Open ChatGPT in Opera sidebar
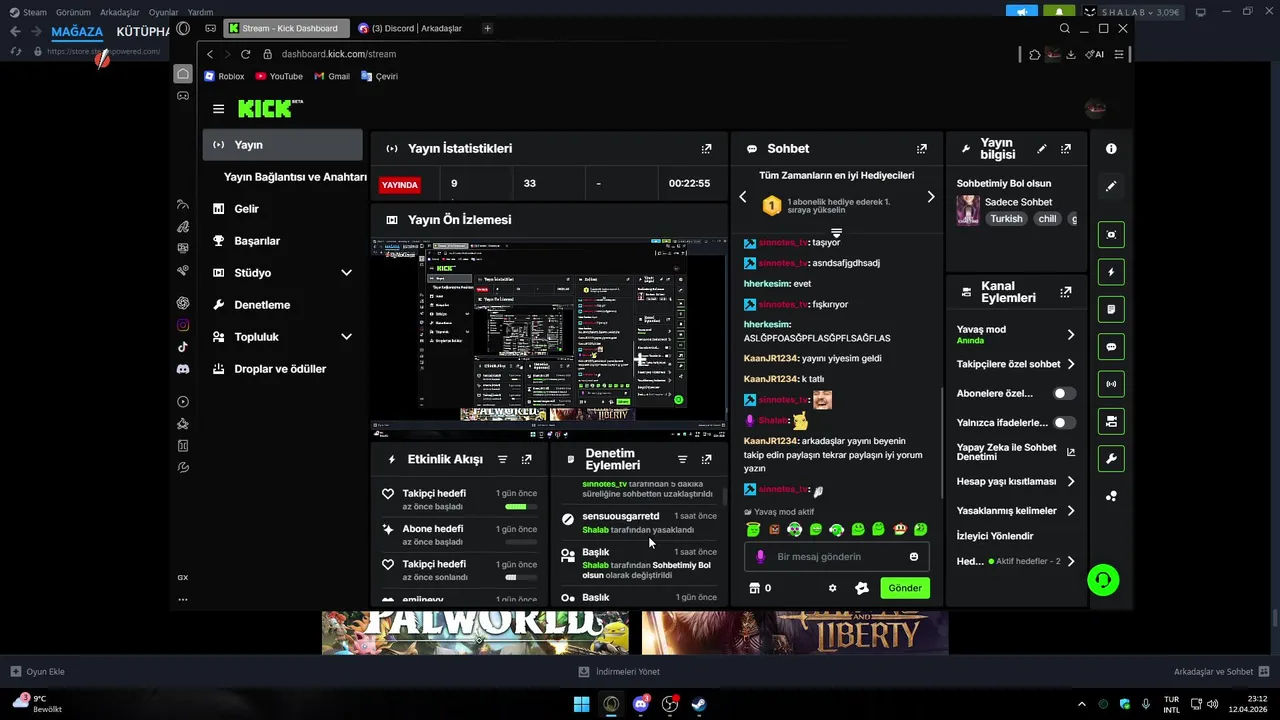This screenshot has height=720, width=1280. [x=183, y=303]
